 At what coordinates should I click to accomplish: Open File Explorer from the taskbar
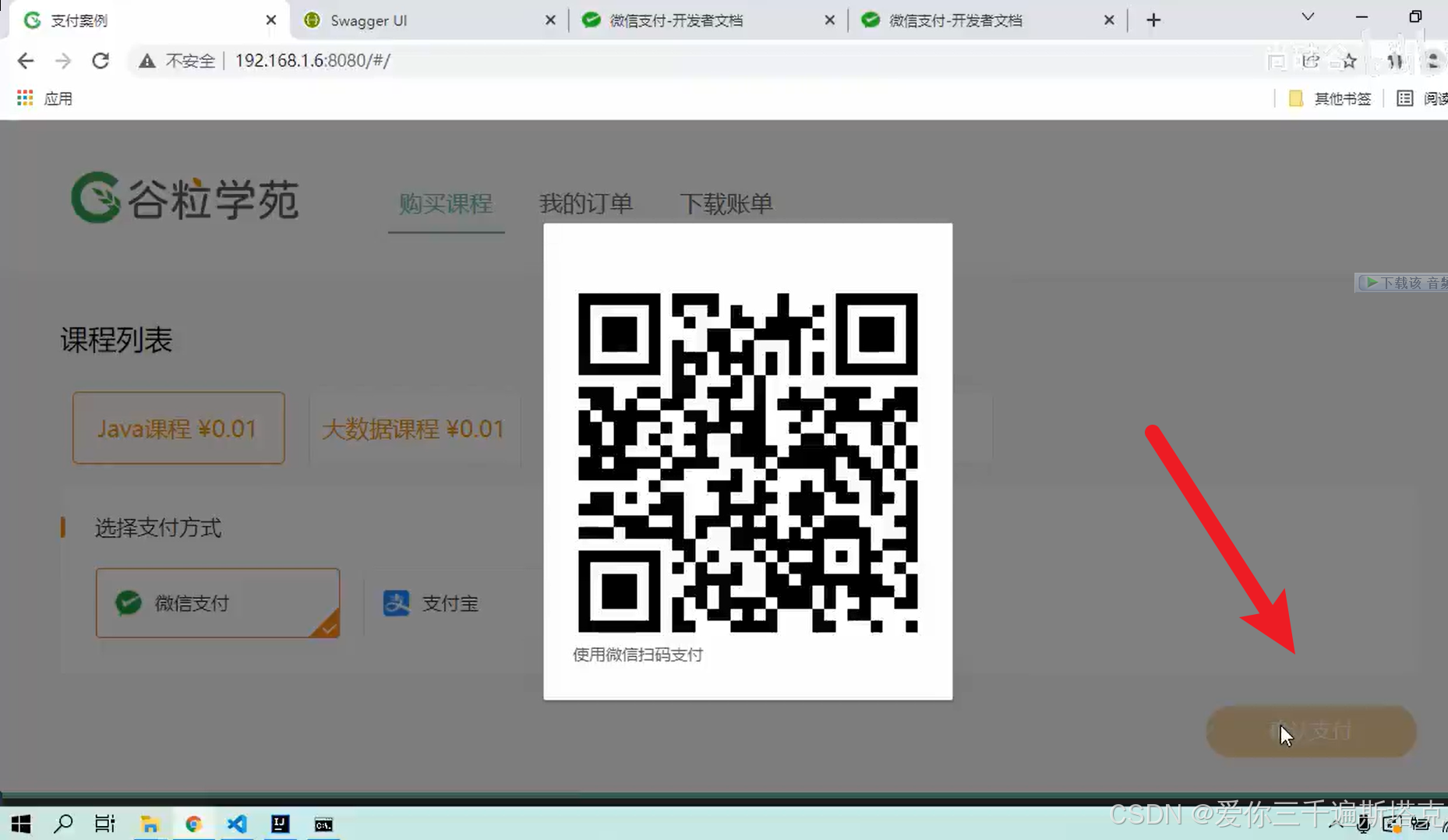150,824
